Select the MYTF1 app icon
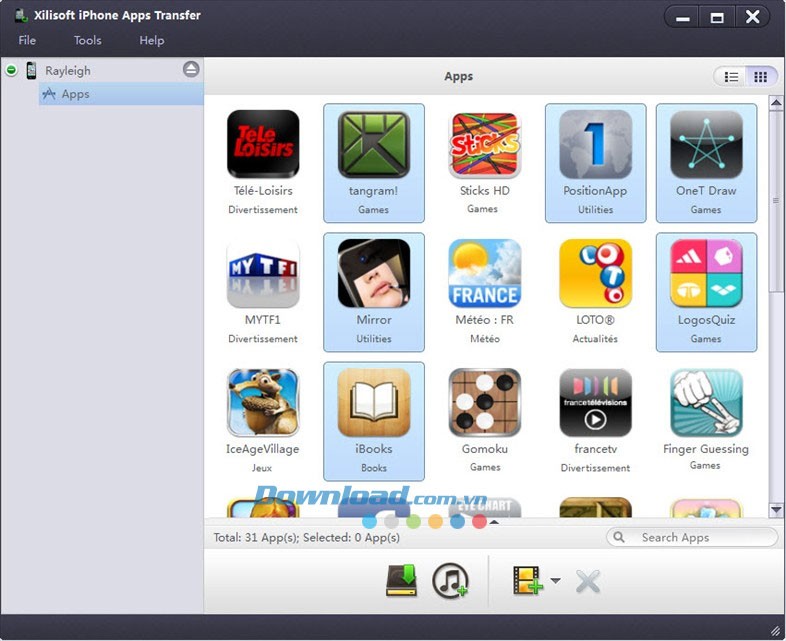The width and height of the screenshot is (786, 641). click(x=263, y=274)
